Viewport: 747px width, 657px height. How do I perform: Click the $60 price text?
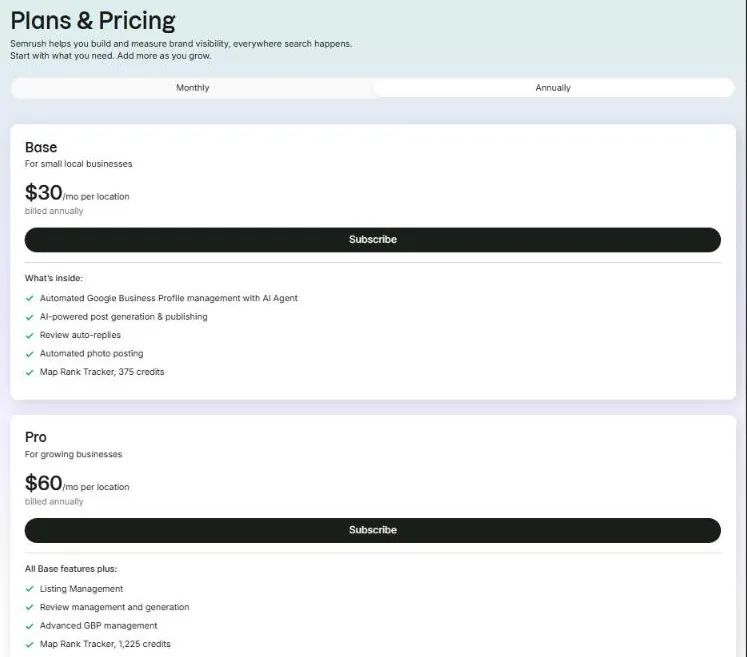[x=43, y=483]
